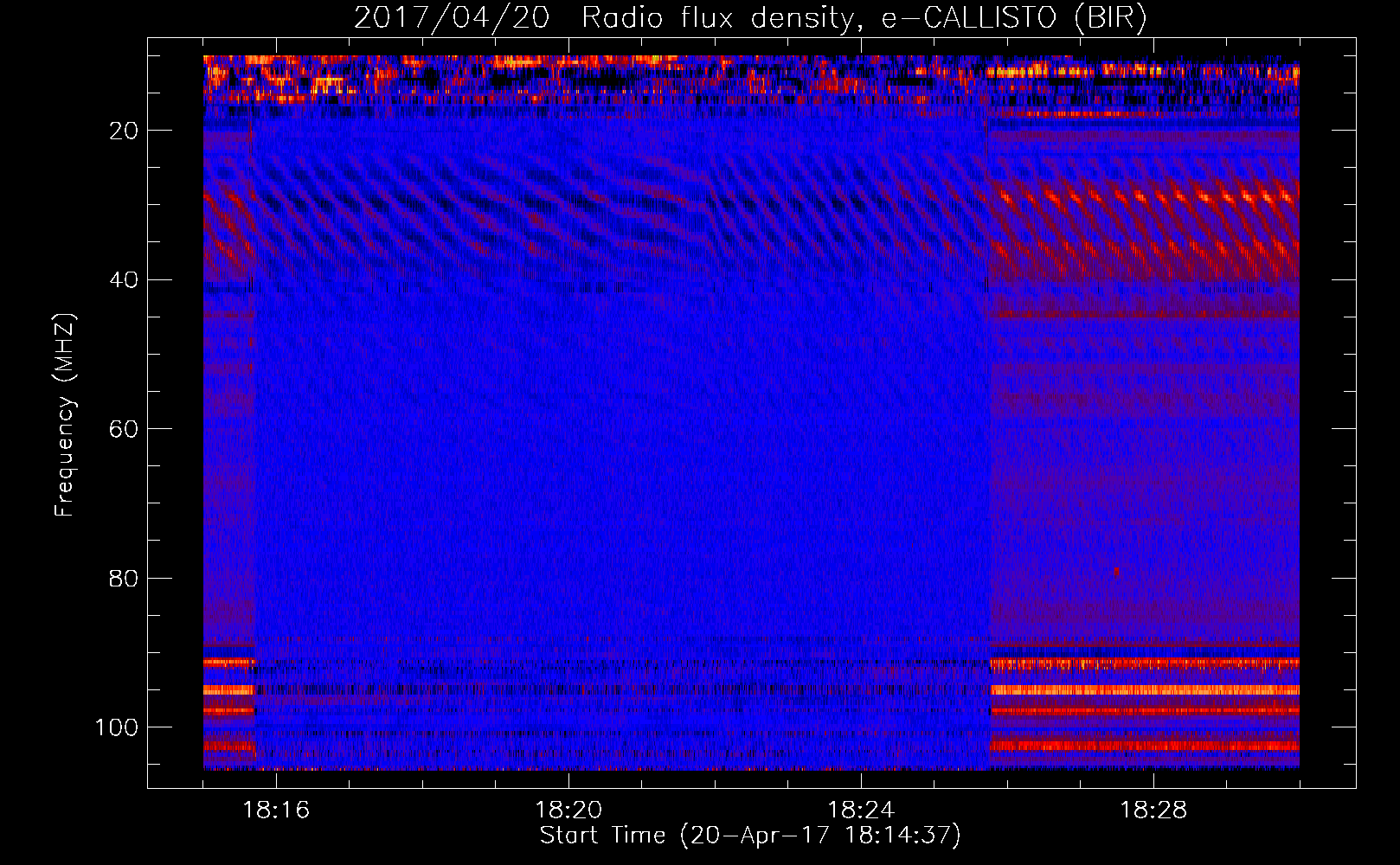Click the 20 frequency tick label

(x=125, y=131)
